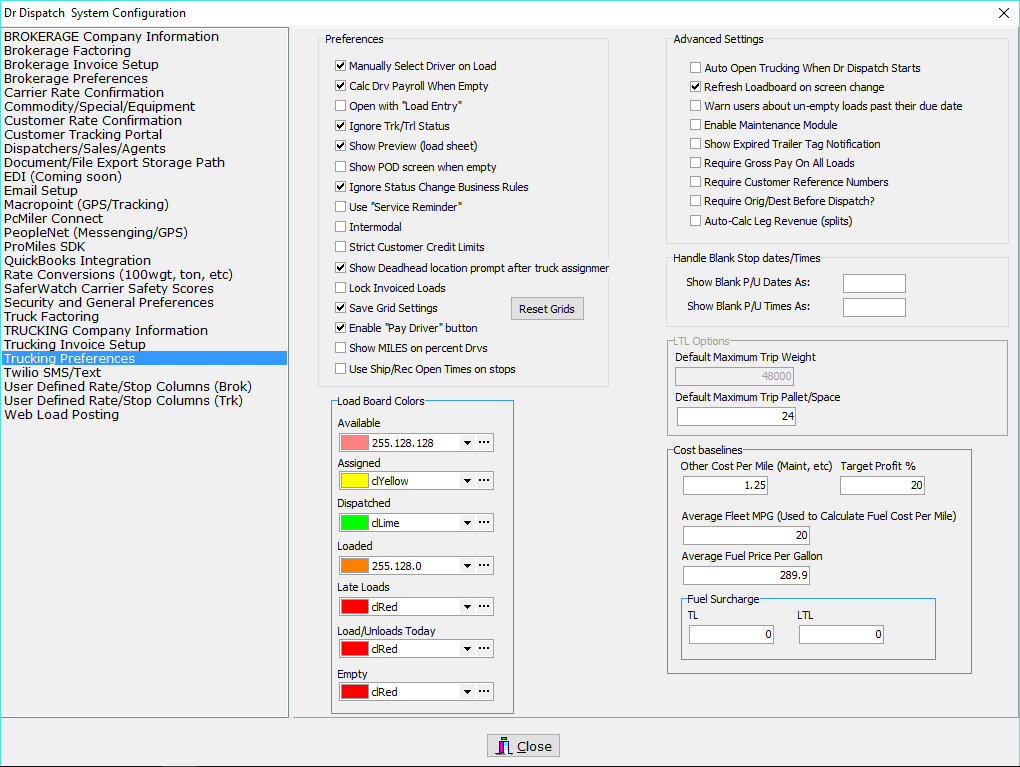The width and height of the screenshot is (1020, 767).
Task: Open color picker dots for Loaded color
Action: (484, 565)
